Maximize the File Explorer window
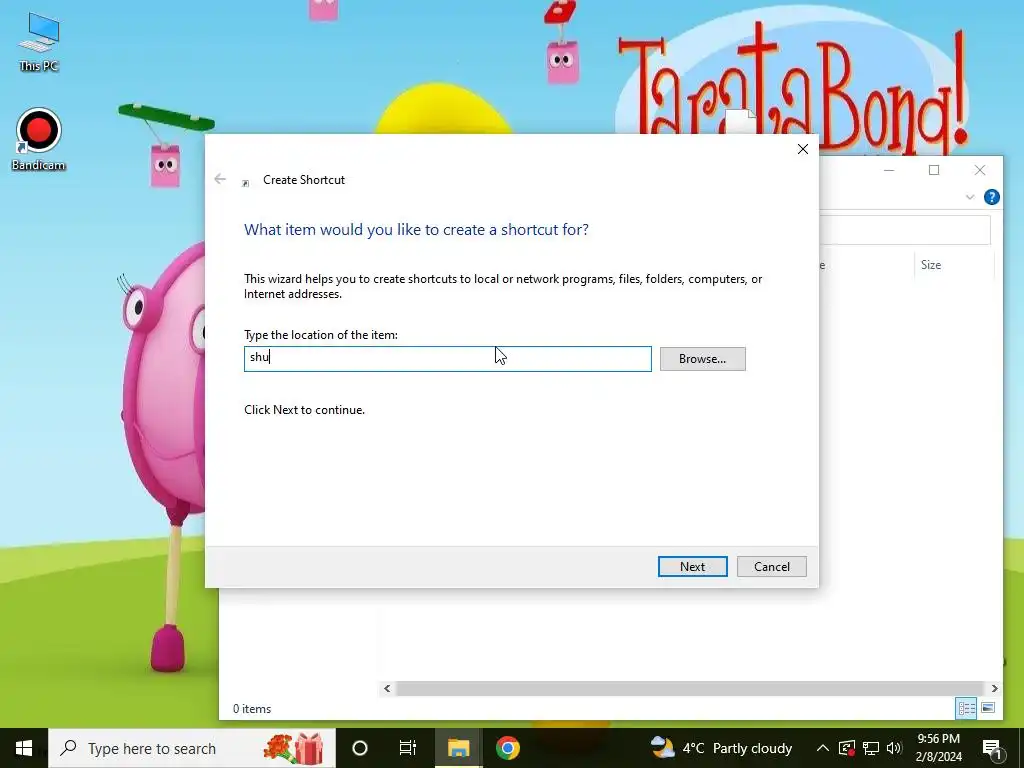The height and width of the screenshot is (768, 1024). tap(934, 170)
